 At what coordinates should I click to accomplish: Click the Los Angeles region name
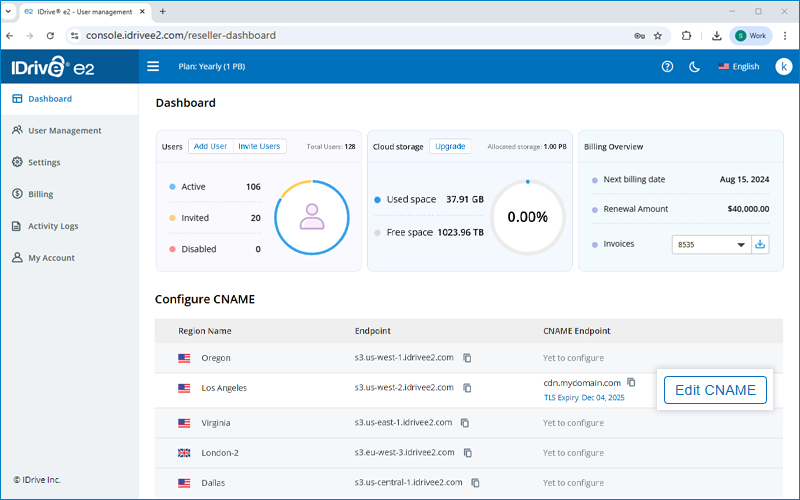pos(224,388)
